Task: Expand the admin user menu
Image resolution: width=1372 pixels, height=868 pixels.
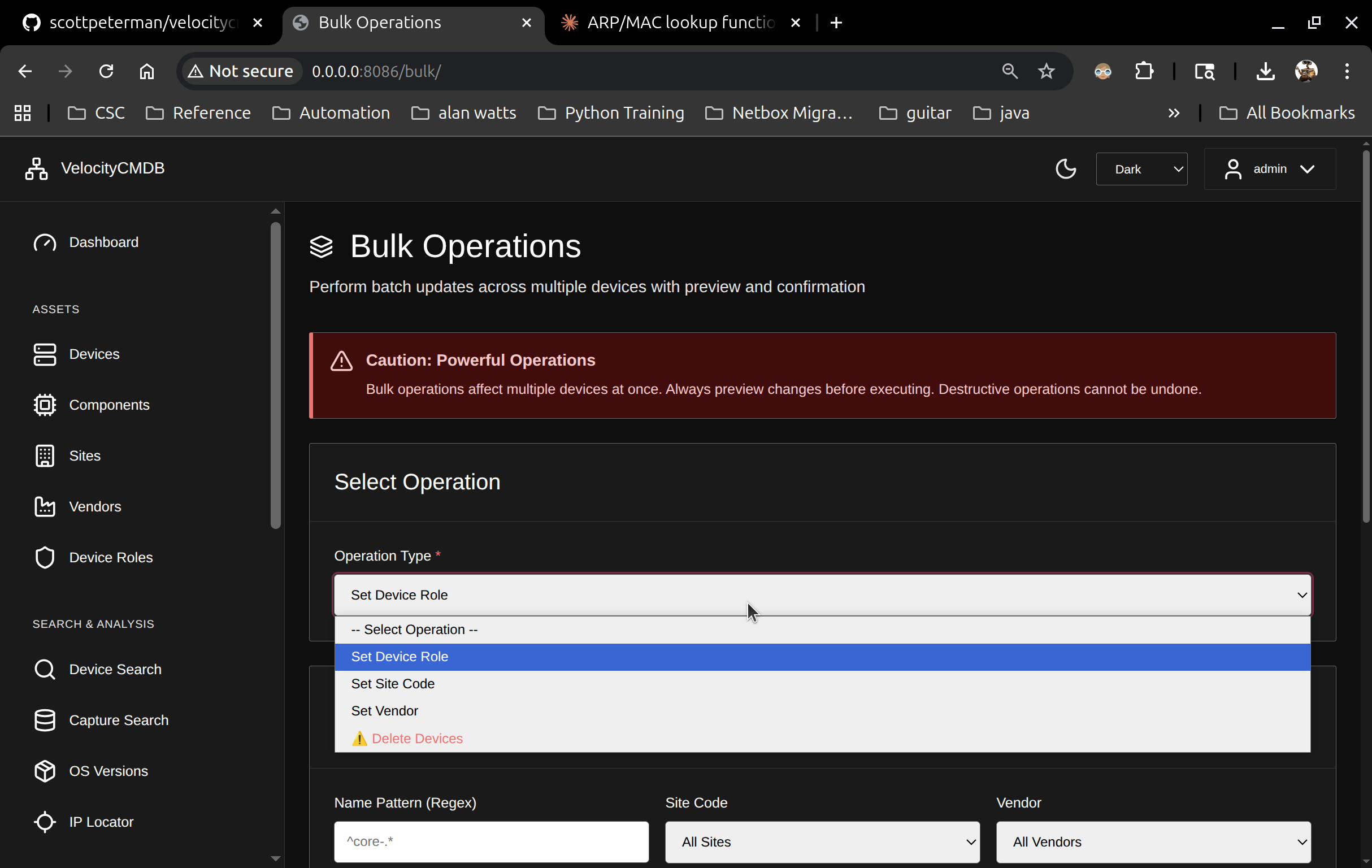Action: pos(1270,170)
